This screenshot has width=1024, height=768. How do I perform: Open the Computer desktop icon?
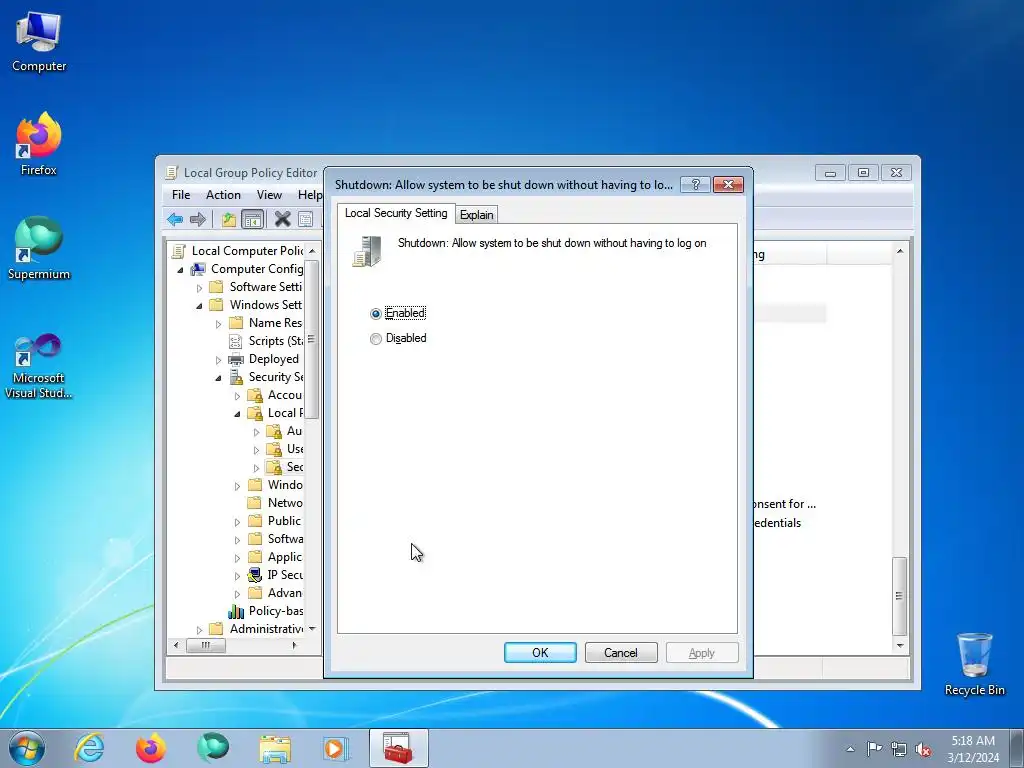39,42
